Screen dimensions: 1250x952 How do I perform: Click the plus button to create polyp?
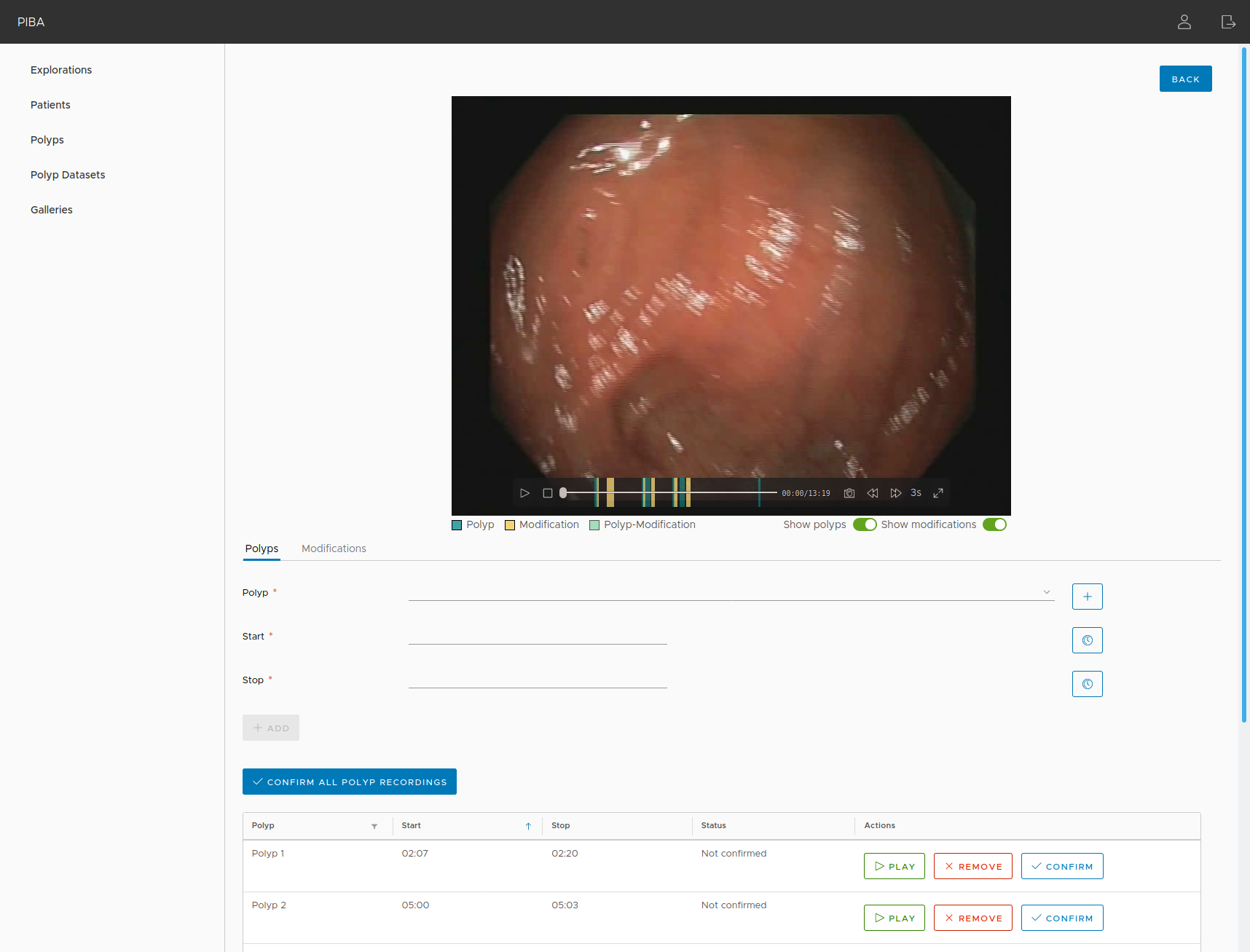tap(1087, 597)
